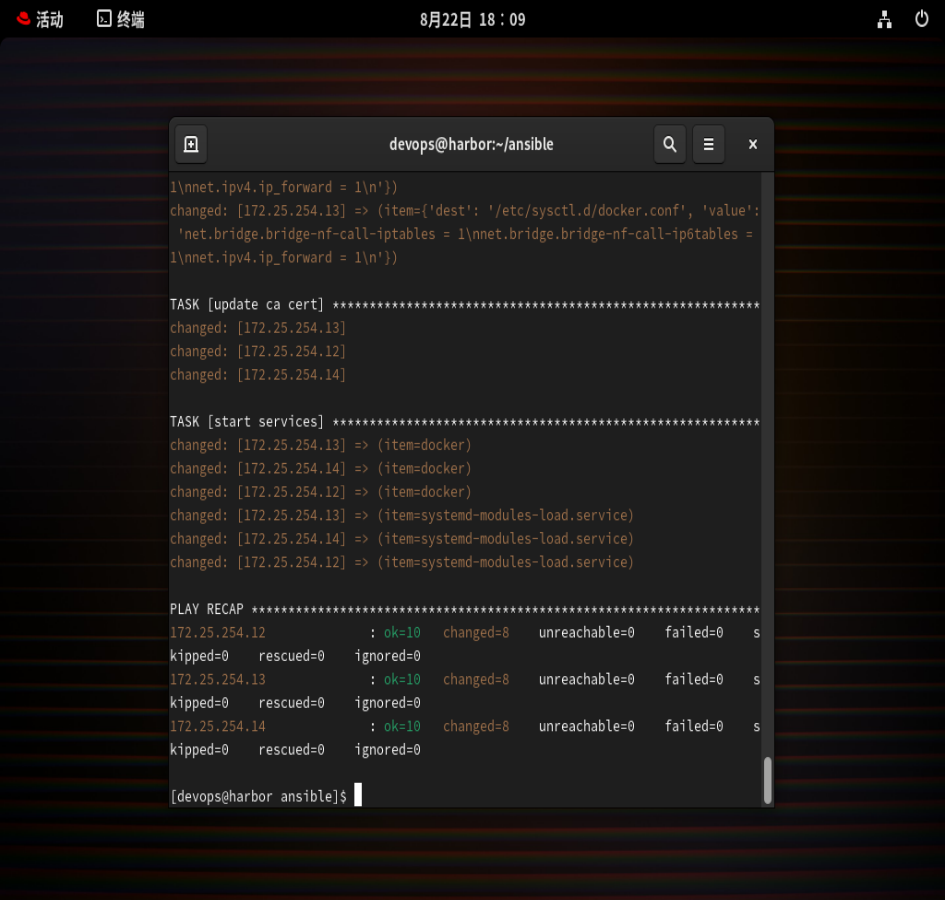
Task: Click changed: [172.25.254.13] under update ca cert
Action: point(258,328)
